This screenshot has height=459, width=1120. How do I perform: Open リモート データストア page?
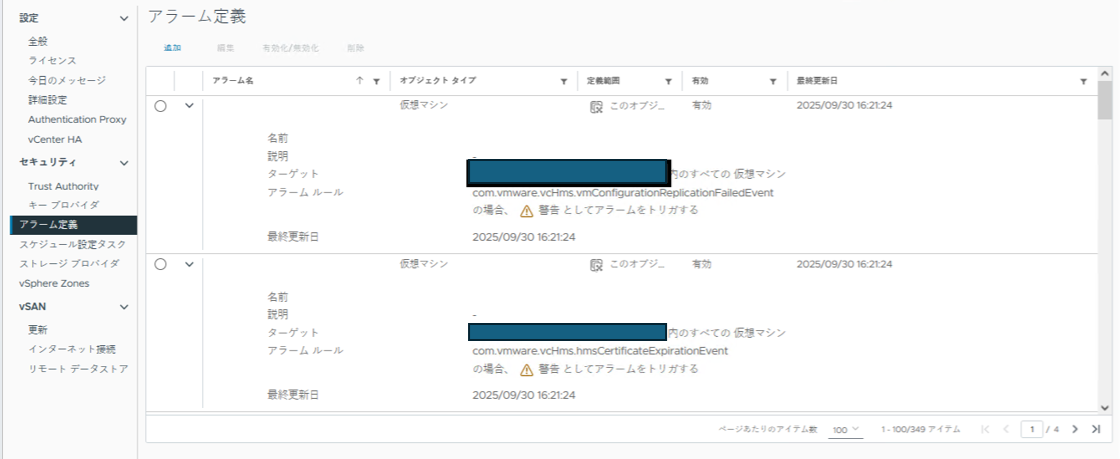click(78, 369)
